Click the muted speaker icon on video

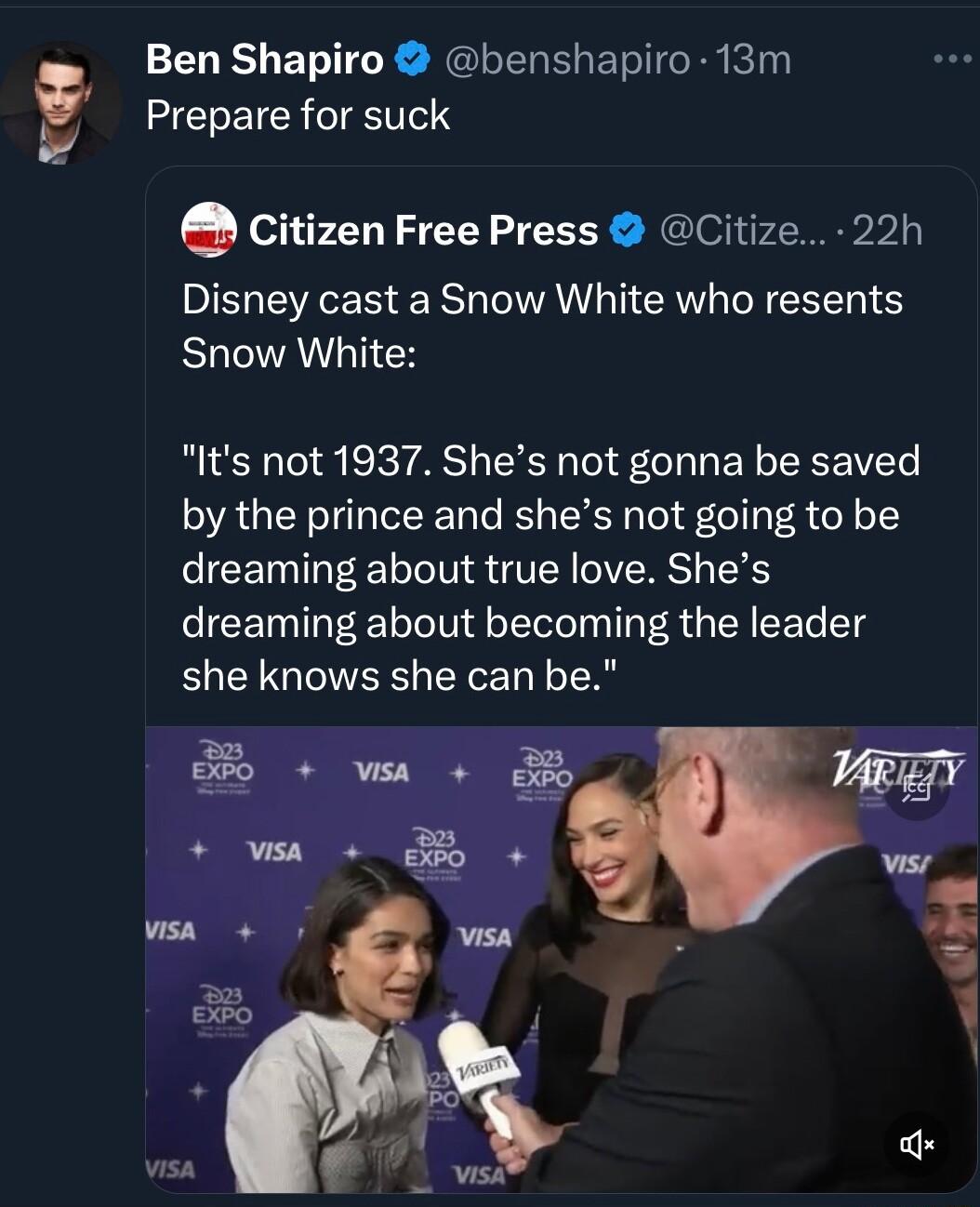[x=917, y=1145]
